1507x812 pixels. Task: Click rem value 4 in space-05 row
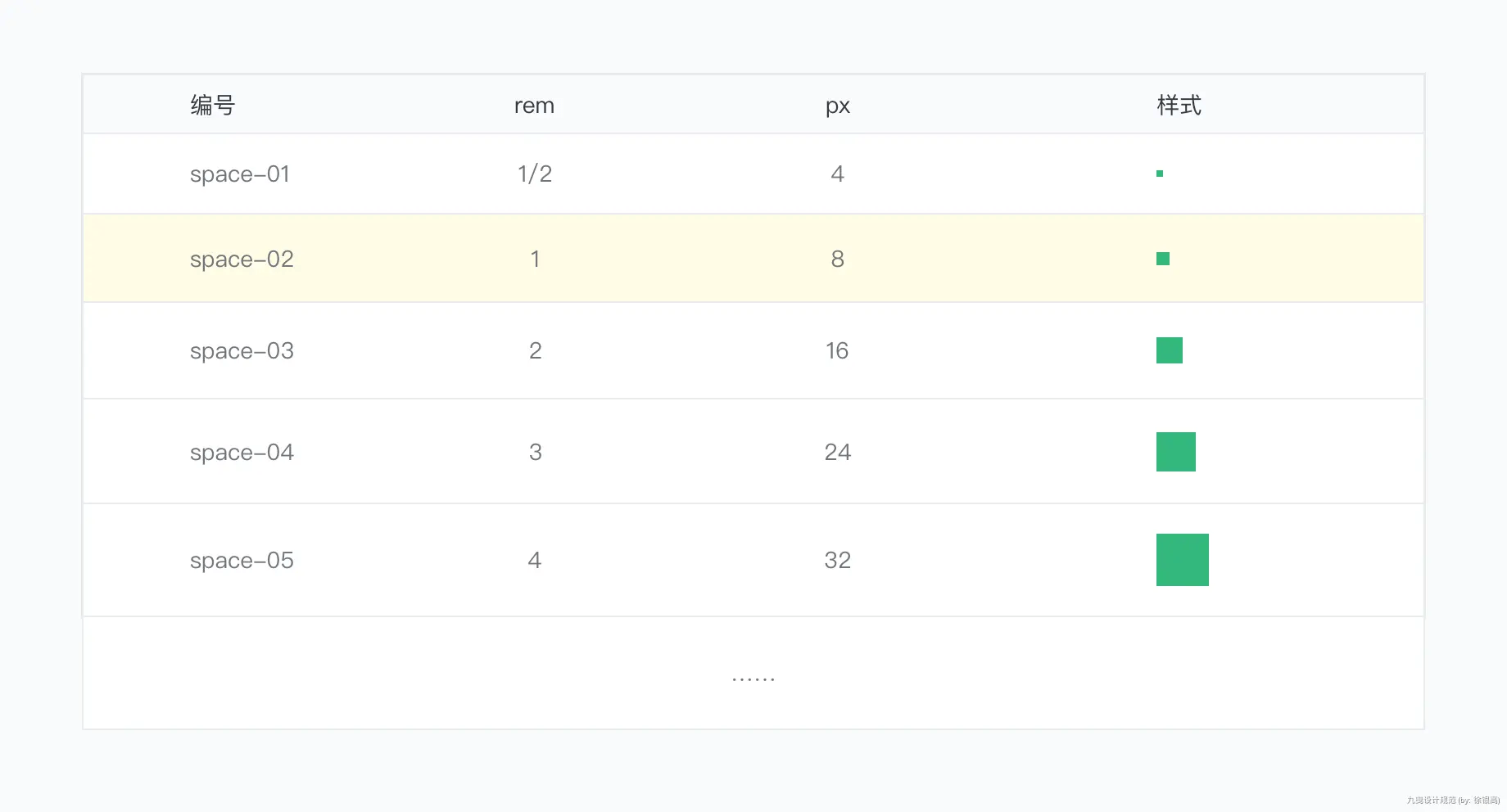pos(535,560)
